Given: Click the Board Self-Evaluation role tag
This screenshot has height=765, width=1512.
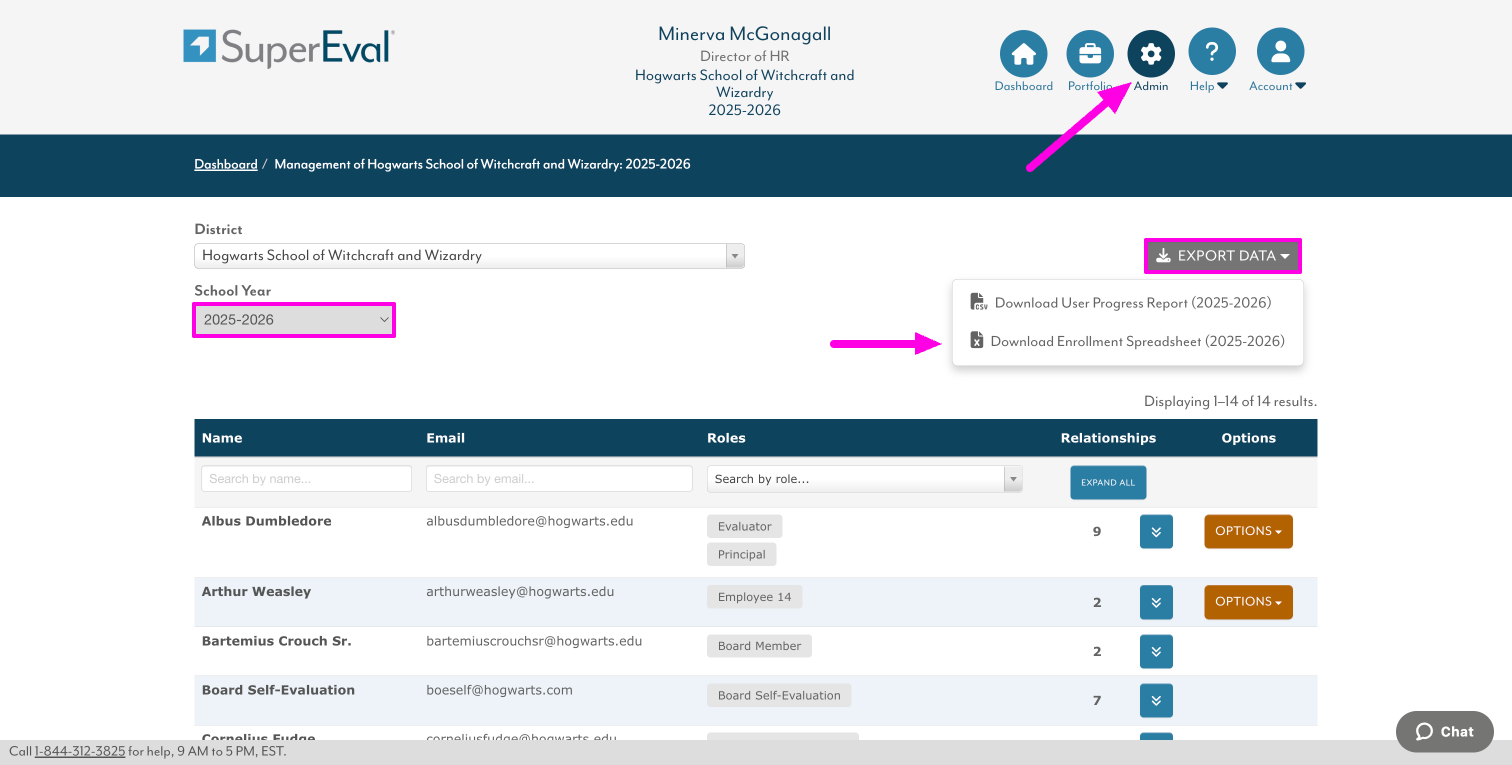Looking at the screenshot, I should (779, 695).
